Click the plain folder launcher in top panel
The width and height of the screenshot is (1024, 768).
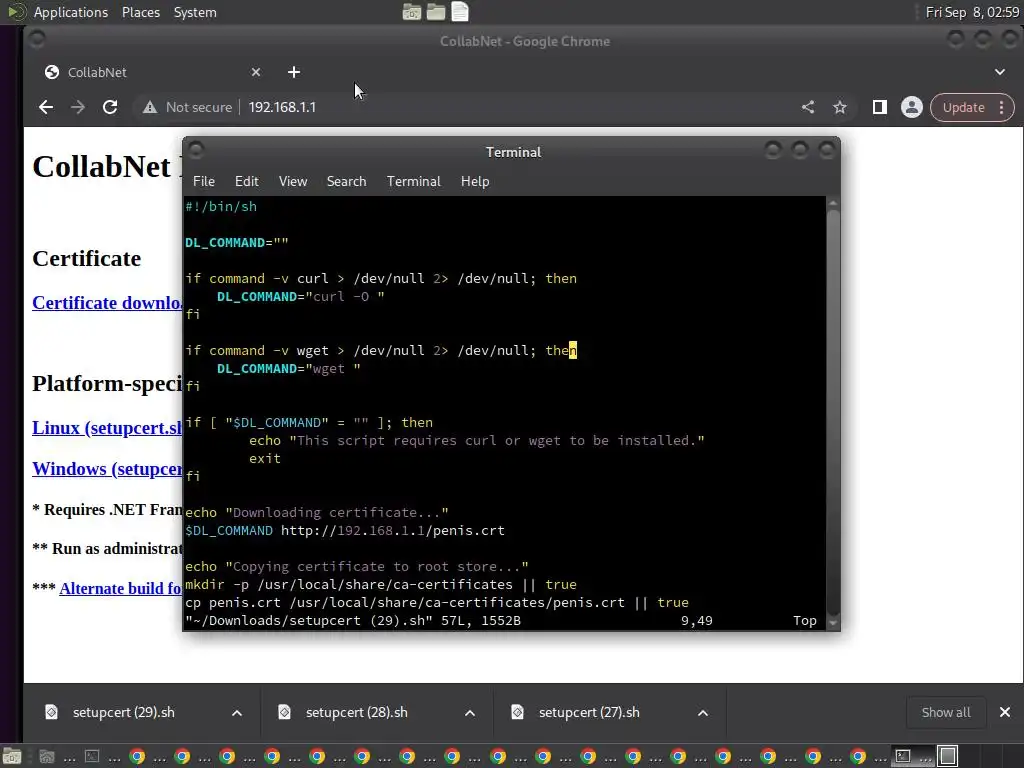(436, 12)
